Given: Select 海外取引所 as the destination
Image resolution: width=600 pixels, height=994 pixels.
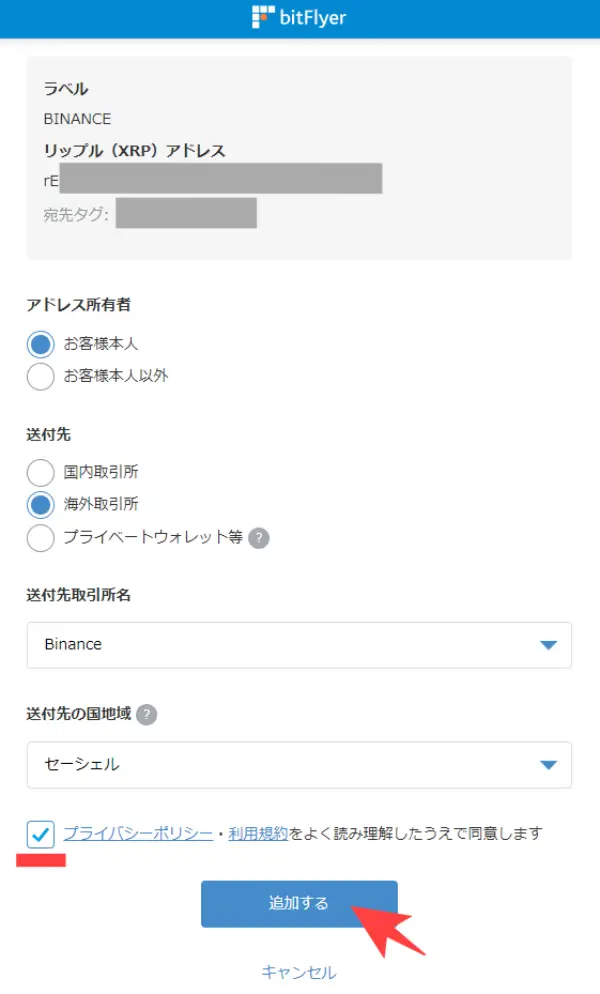Looking at the screenshot, I should point(40,504).
